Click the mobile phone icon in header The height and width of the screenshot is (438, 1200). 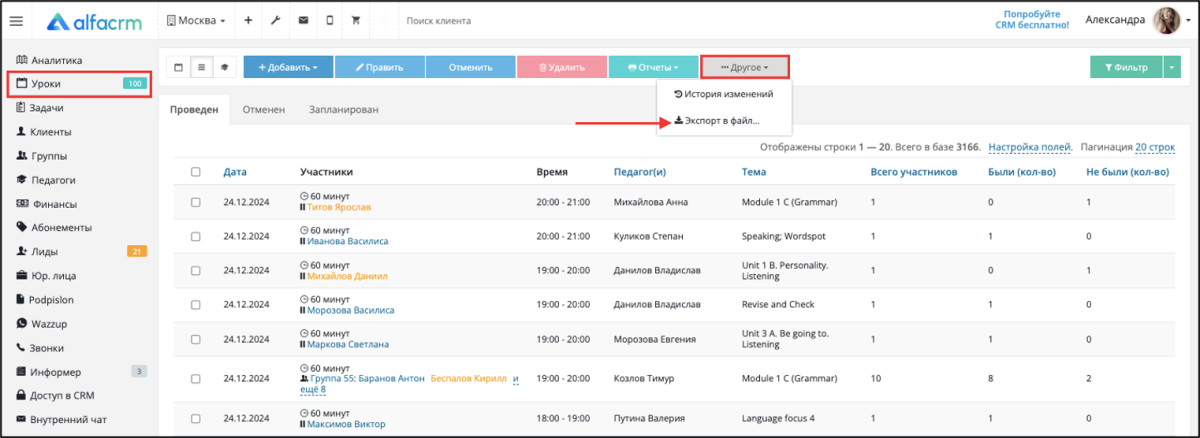pyautogui.click(x=329, y=21)
